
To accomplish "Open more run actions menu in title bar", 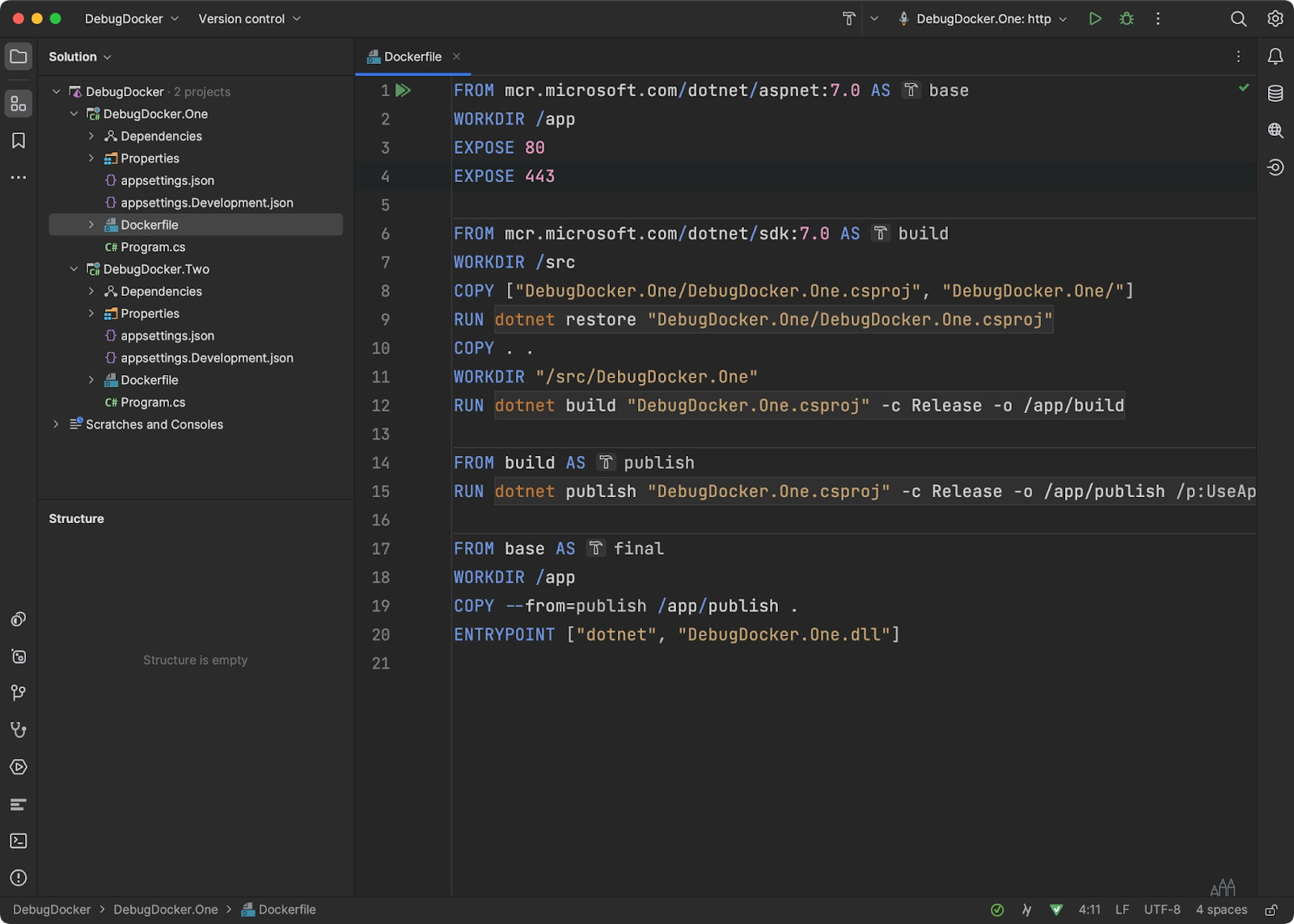I will (1158, 19).
